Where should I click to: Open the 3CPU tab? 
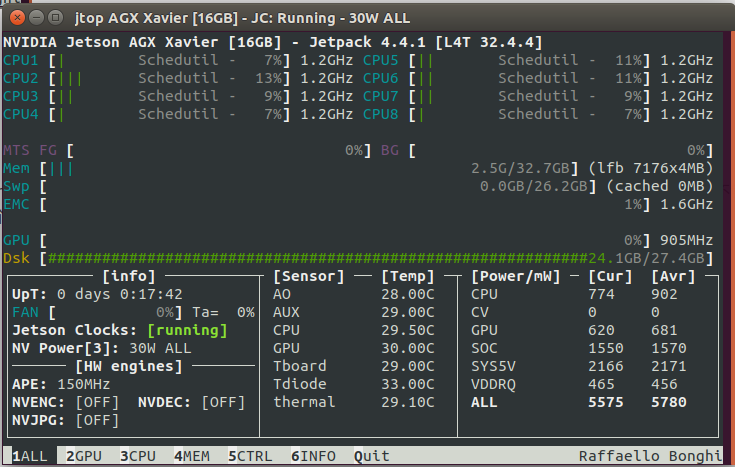pos(138,456)
